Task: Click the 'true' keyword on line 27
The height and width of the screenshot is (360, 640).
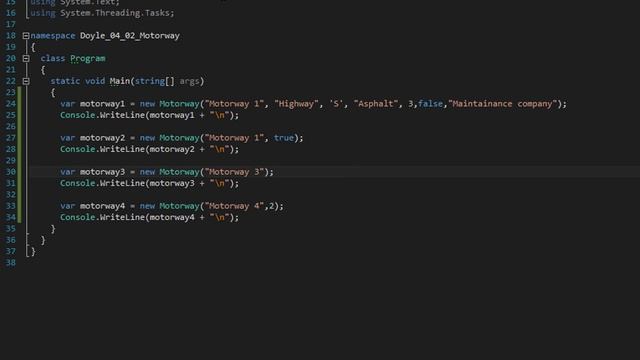Action: coord(284,138)
